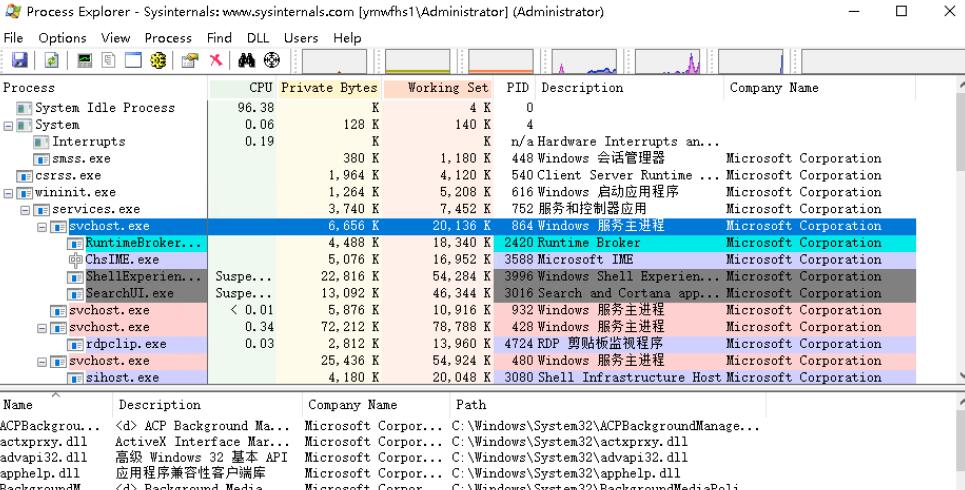Click the csrss.exe process icon
This screenshot has height=490, width=965.
[x=24, y=176]
